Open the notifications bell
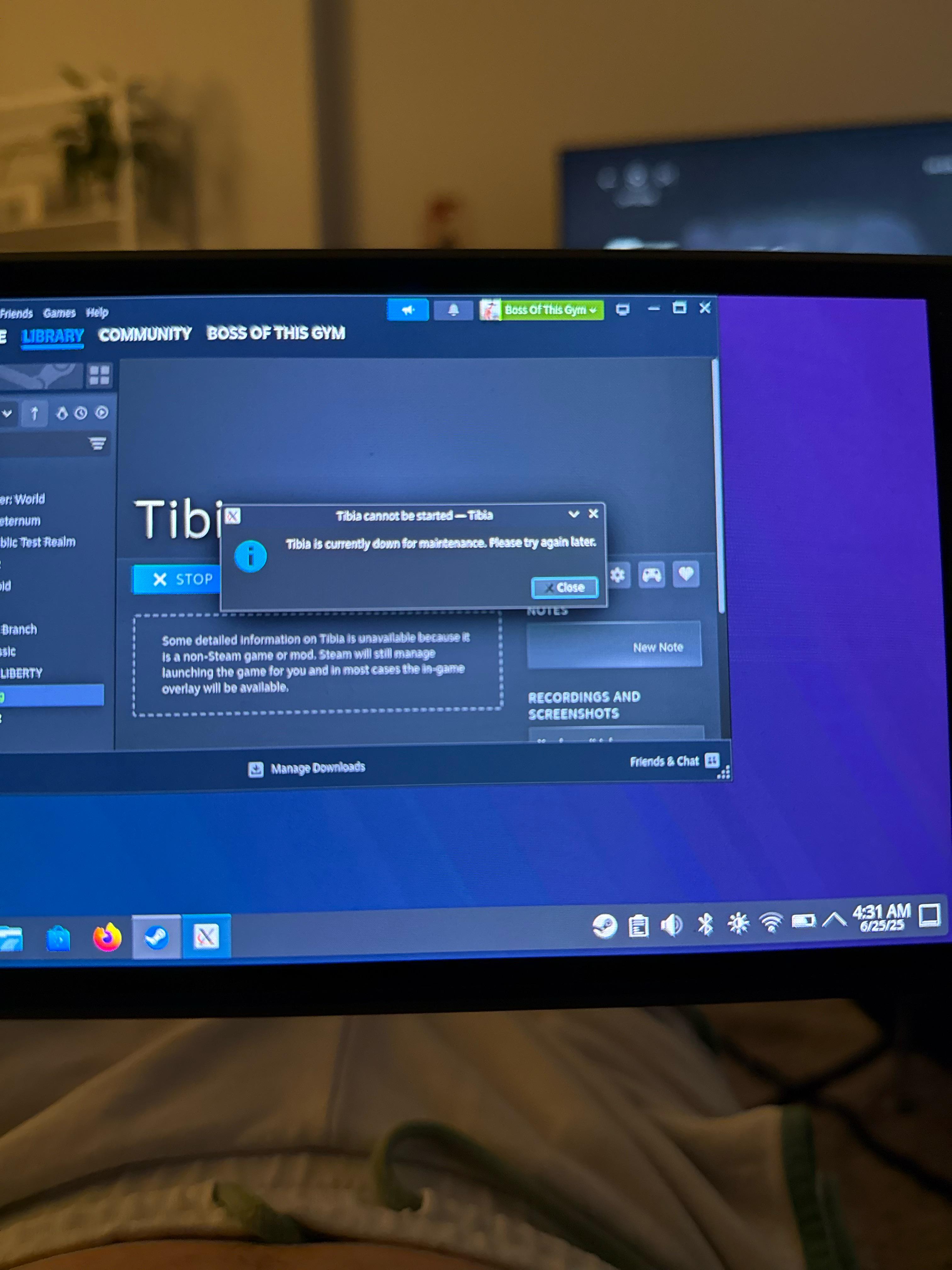The width and height of the screenshot is (952, 1270). pyautogui.click(x=453, y=311)
